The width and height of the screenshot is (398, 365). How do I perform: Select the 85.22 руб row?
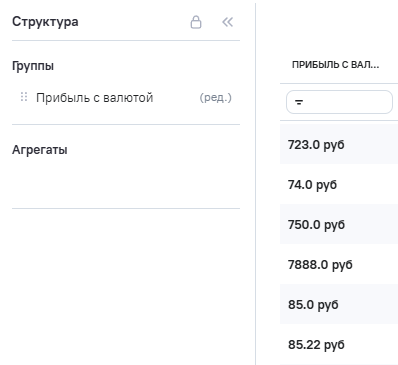point(339,344)
